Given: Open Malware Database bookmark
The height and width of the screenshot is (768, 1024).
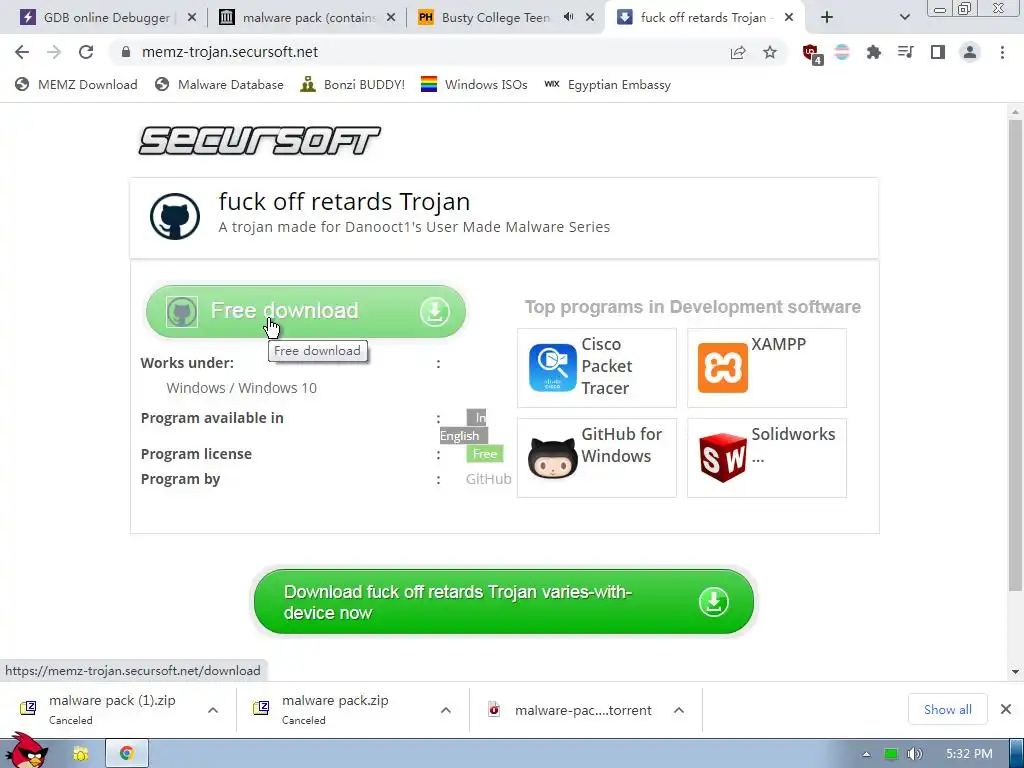Looking at the screenshot, I should click(219, 85).
